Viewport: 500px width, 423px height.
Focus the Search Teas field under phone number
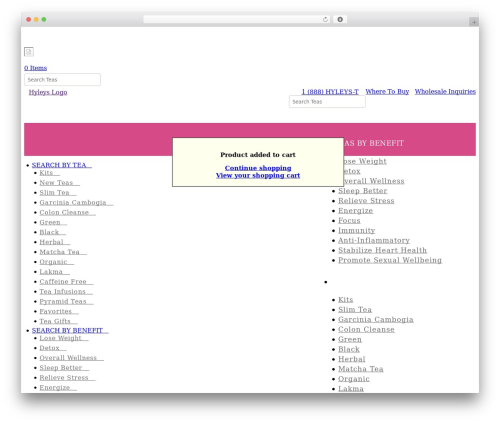pyautogui.click(x=327, y=102)
